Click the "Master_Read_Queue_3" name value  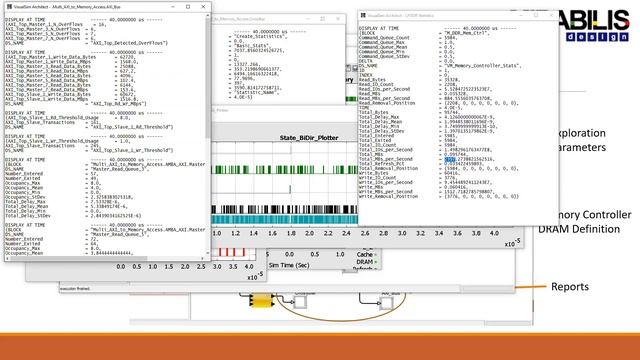tap(119, 169)
